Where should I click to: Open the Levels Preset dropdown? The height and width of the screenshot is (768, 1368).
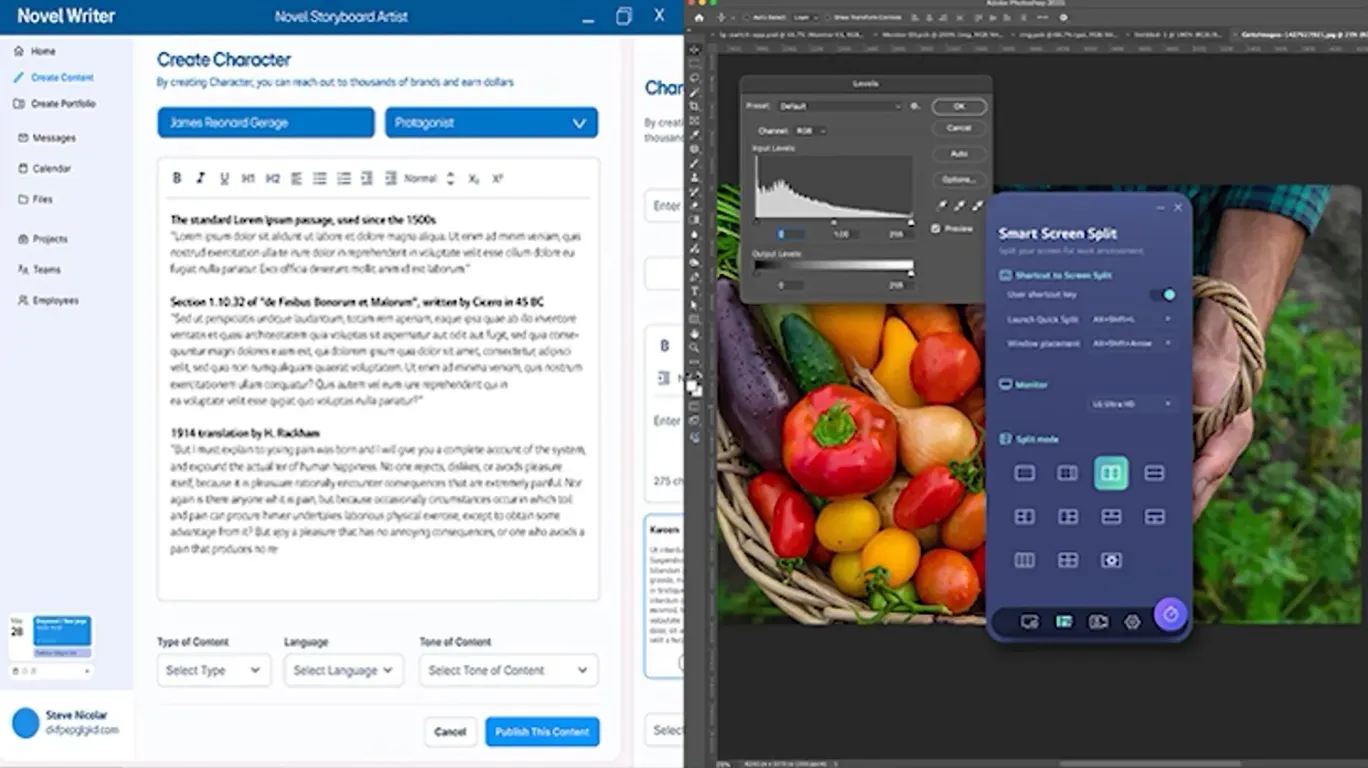[x=840, y=106]
